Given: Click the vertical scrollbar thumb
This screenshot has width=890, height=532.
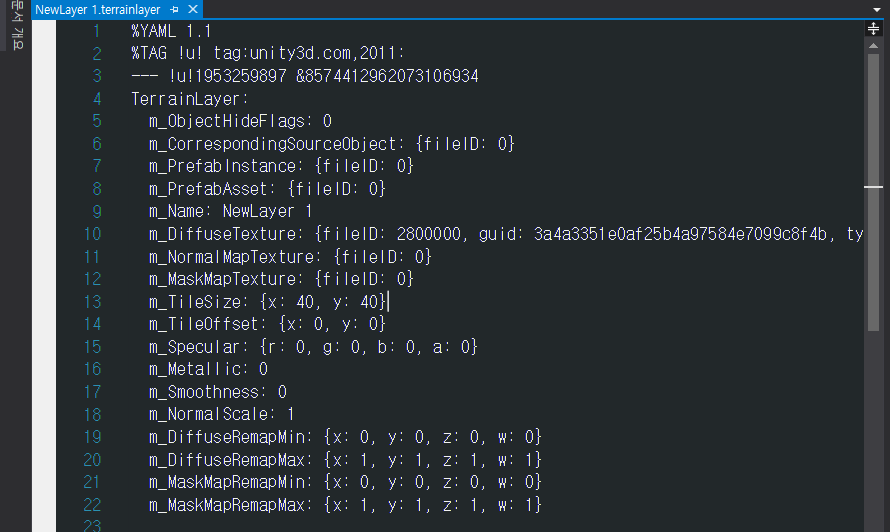Looking at the screenshot, I should (x=874, y=192).
